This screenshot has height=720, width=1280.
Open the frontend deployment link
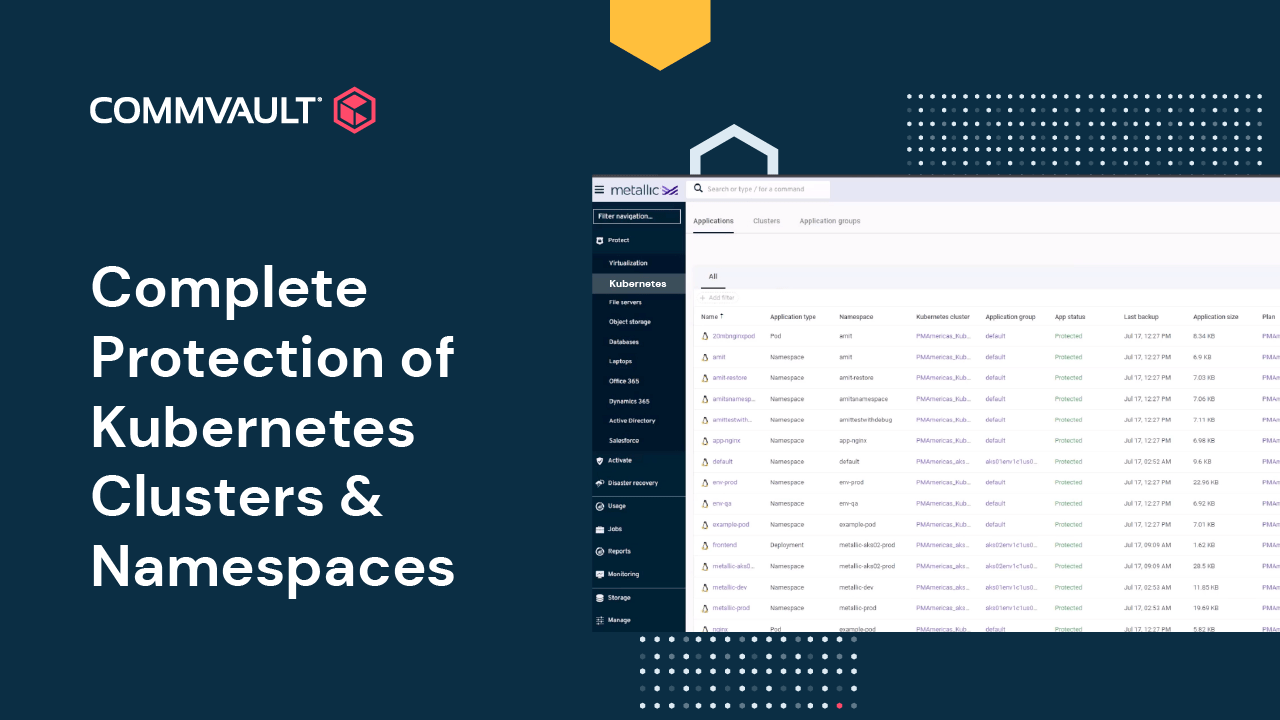tap(725, 545)
